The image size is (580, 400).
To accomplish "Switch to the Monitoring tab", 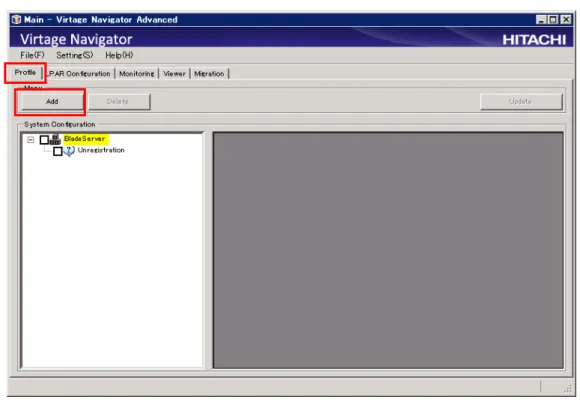I will tap(136, 74).
